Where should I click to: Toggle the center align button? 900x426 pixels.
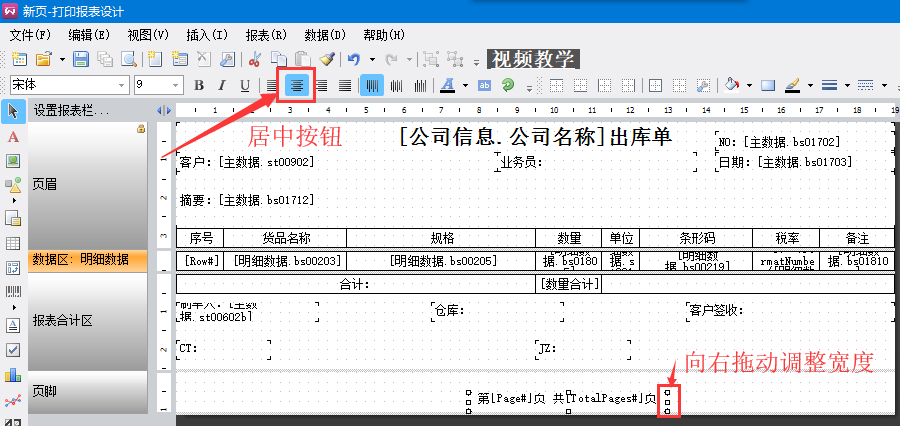297,85
